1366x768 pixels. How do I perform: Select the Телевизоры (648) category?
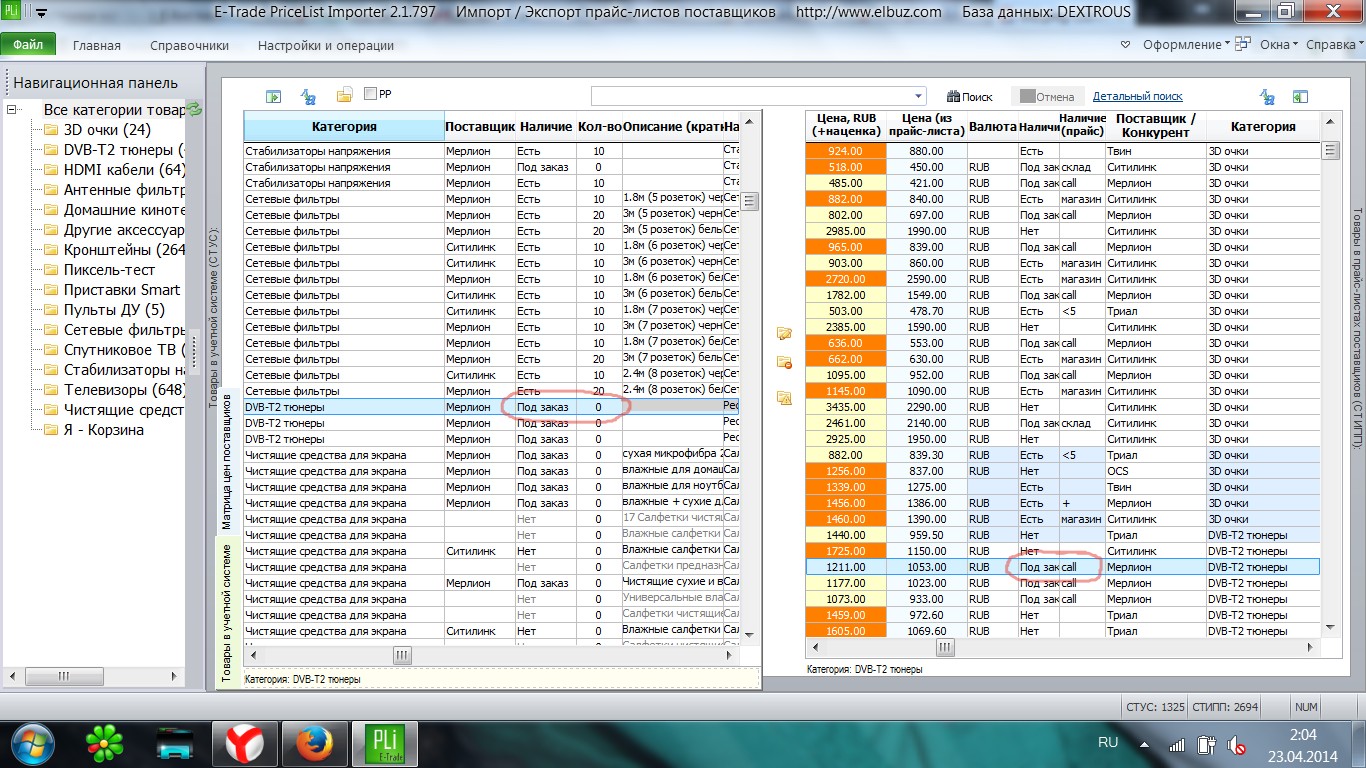tap(124, 390)
